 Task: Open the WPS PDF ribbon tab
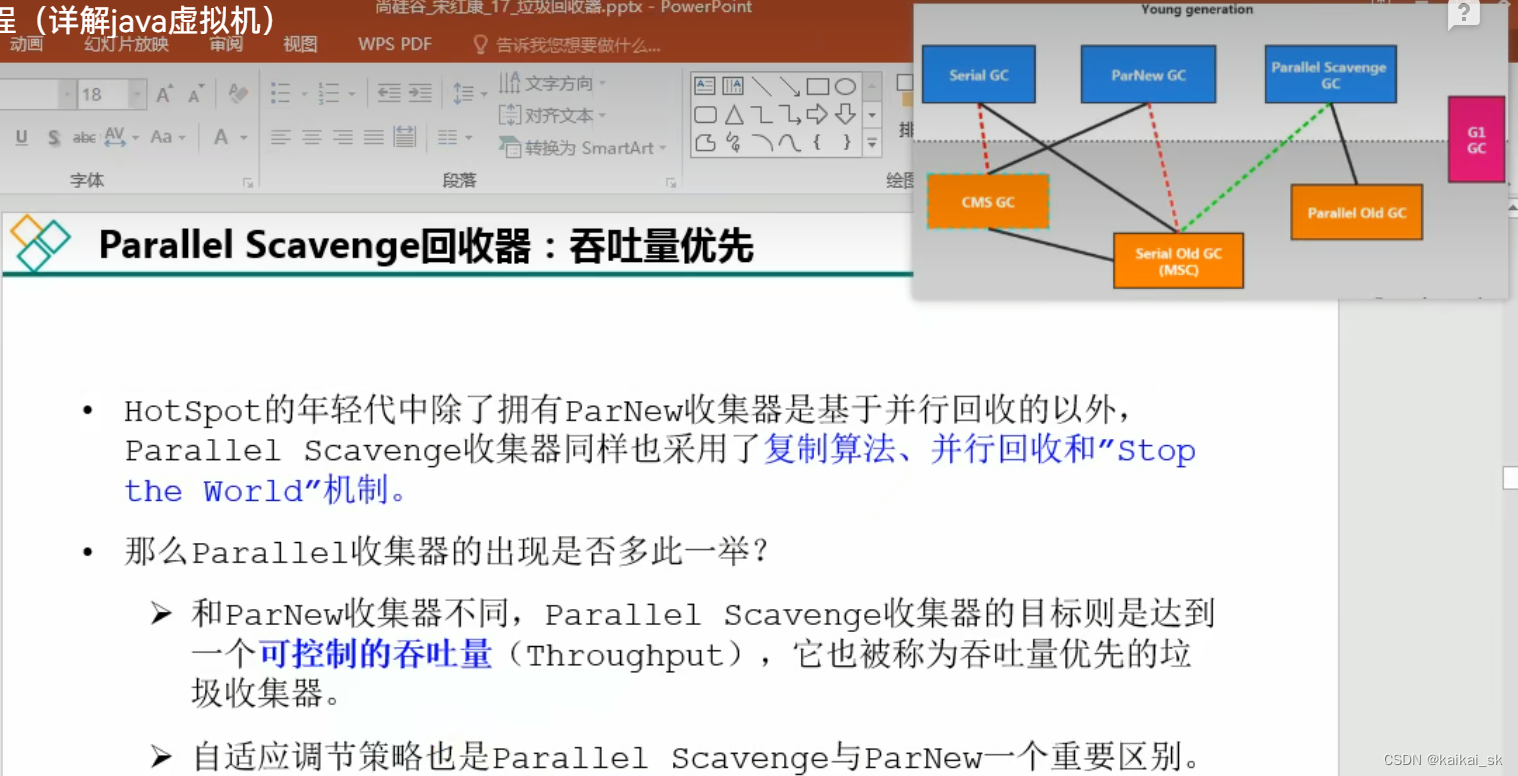[x=395, y=44]
